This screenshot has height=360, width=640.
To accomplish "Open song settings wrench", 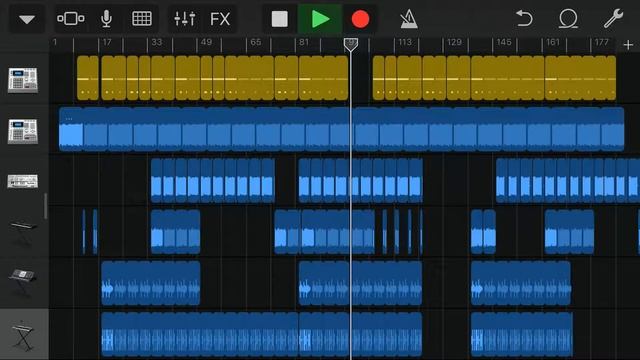I will pos(613,19).
